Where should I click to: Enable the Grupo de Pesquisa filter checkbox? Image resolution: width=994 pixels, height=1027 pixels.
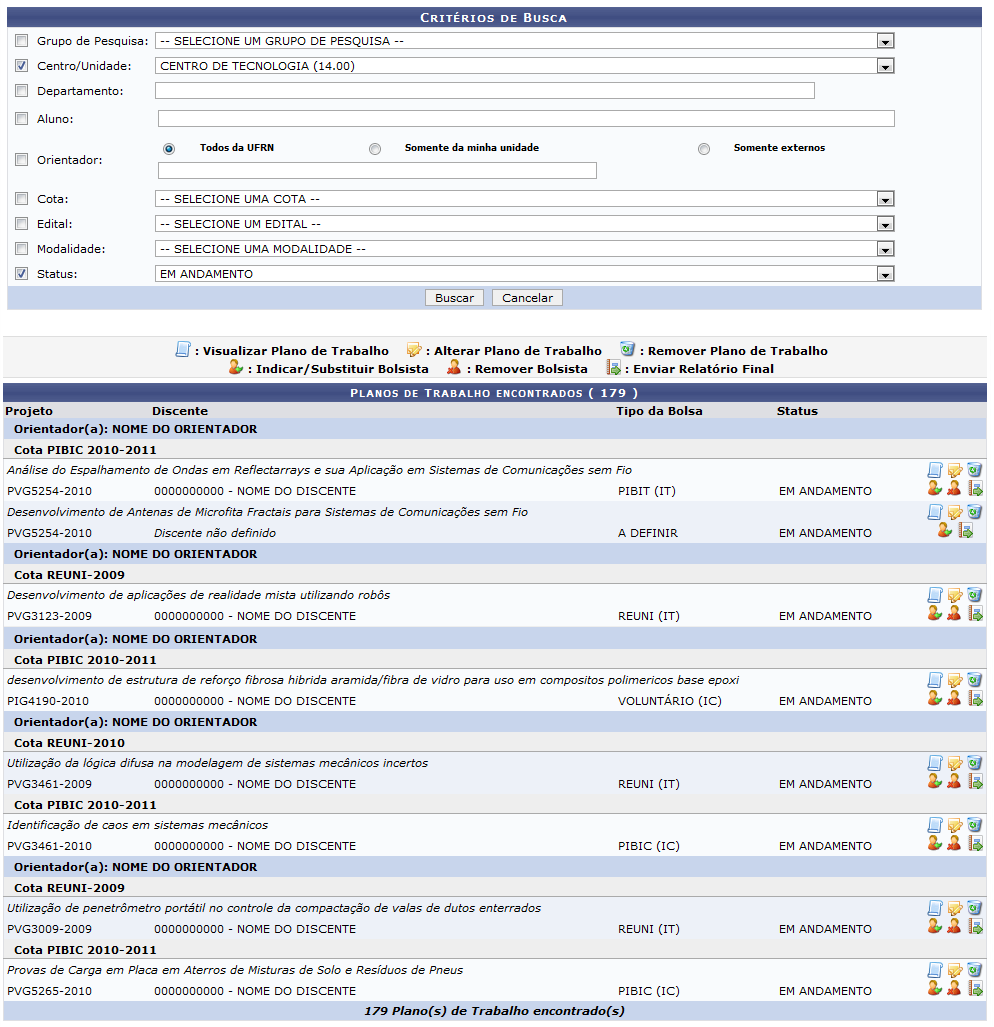point(22,41)
